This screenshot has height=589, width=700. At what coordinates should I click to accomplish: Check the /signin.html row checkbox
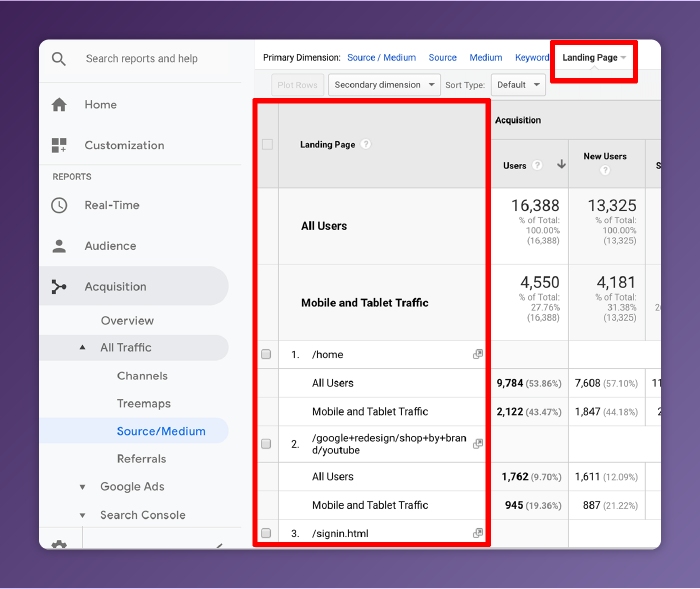tap(266, 533)
